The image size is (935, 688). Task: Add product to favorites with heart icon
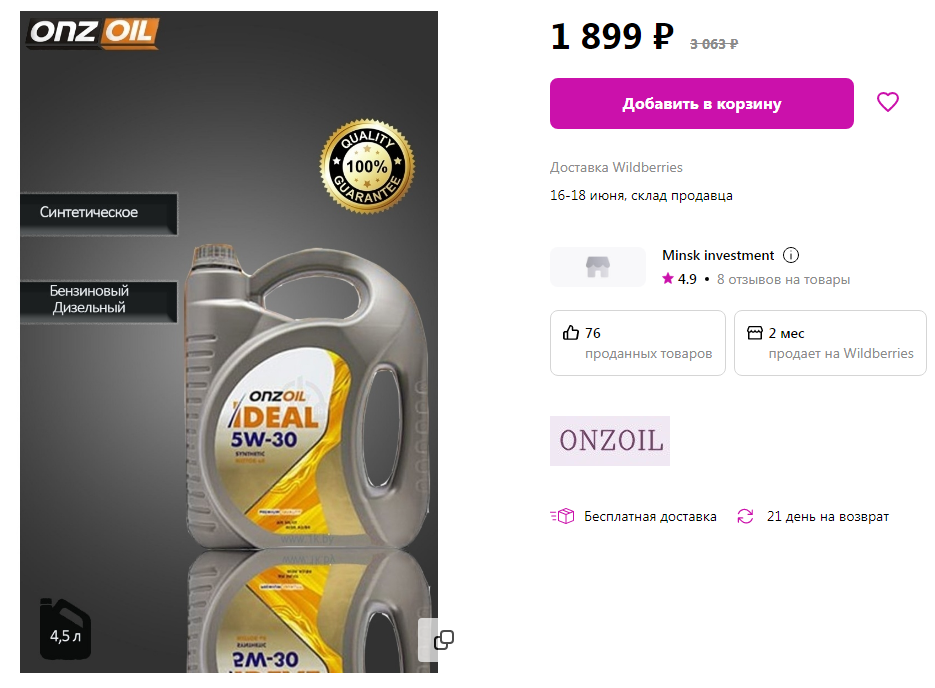[887, 102]
